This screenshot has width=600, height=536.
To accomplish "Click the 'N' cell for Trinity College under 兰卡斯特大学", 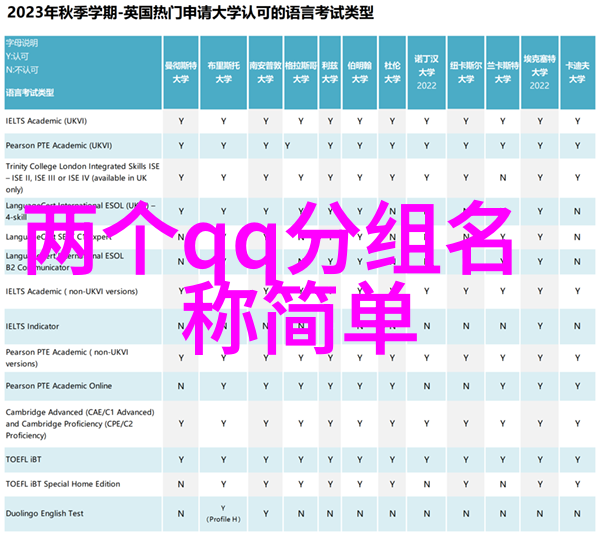I will pyautogui.click(x=503, y=178).
